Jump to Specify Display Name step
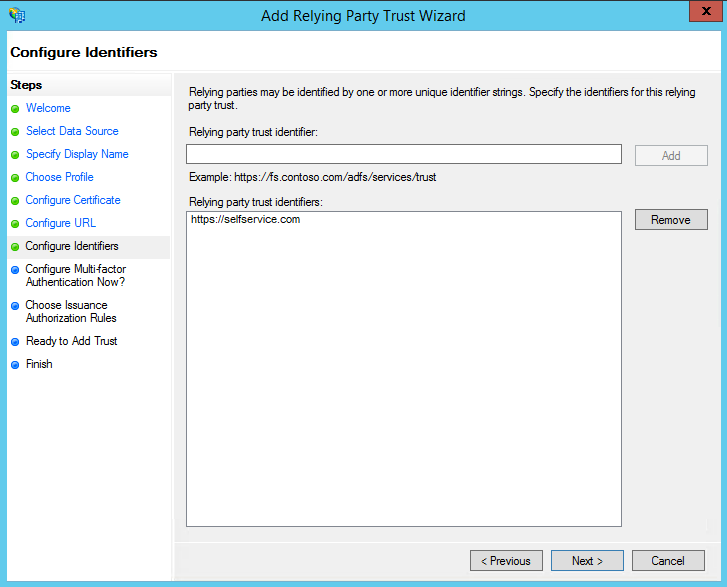727x587 pixels. click(77, 154)
